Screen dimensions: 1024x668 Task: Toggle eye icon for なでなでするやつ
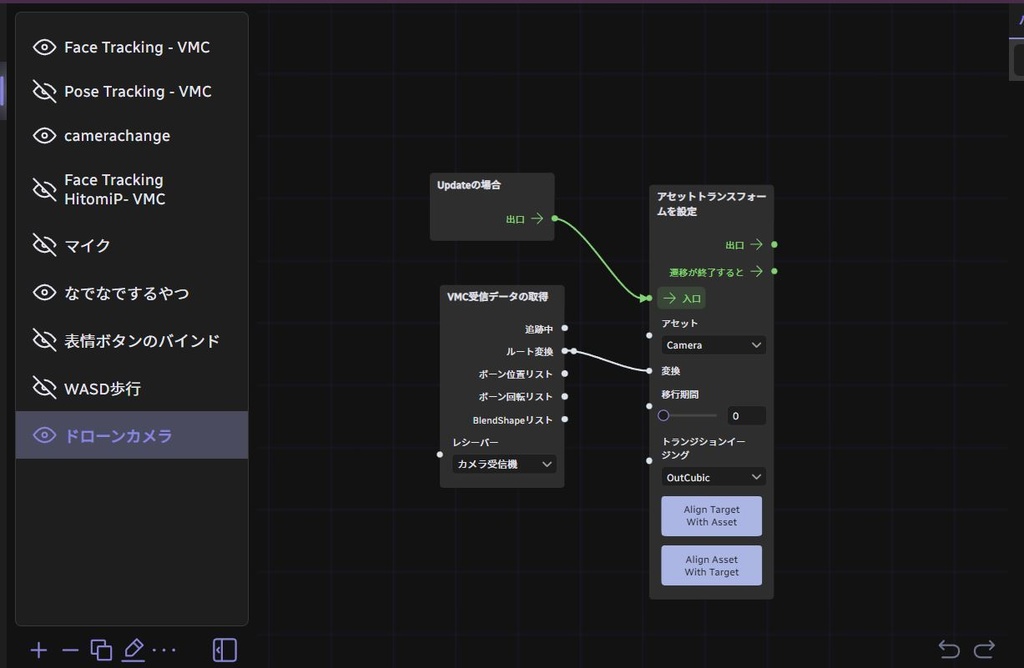pos(44,293)
